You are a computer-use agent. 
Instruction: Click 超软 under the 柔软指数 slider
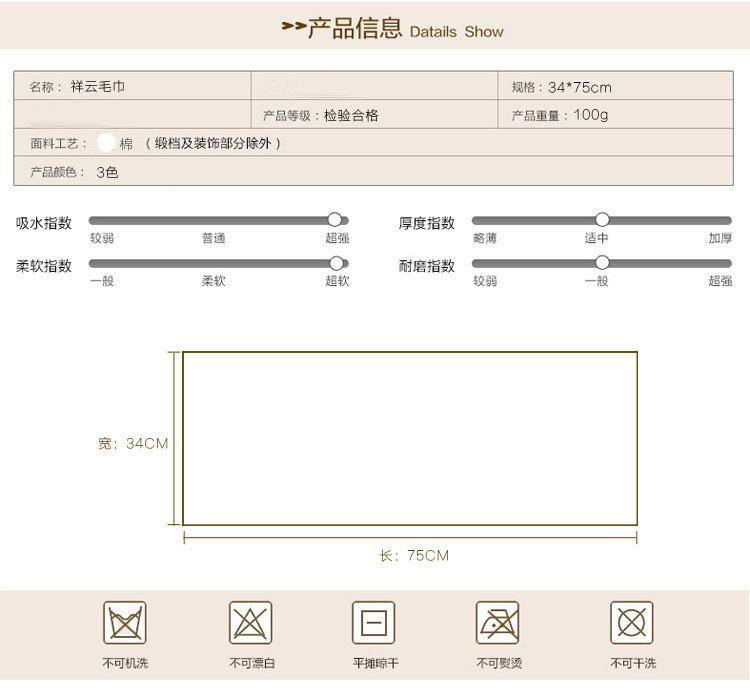(x=337, y=280)
